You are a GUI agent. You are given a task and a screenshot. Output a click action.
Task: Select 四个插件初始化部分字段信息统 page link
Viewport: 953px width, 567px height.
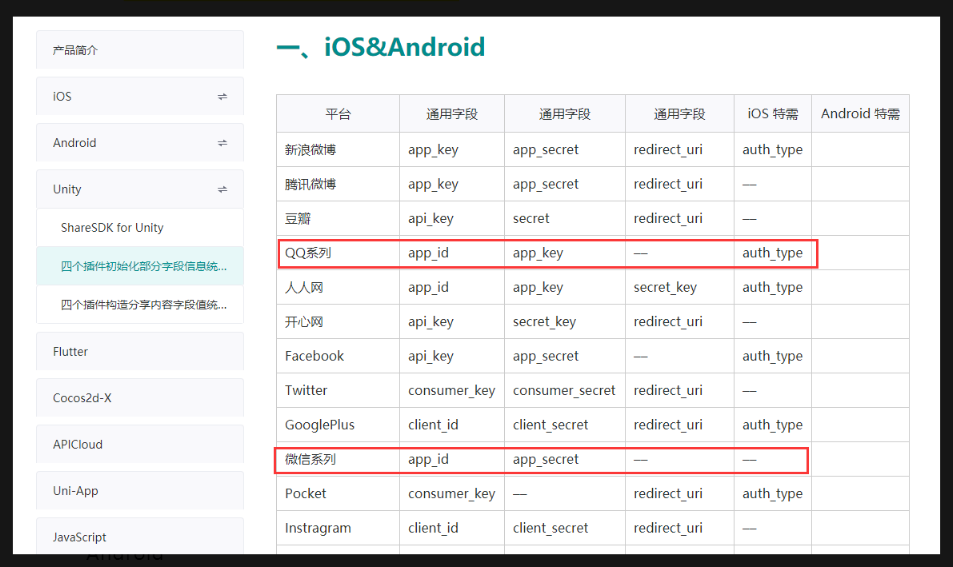140,266
